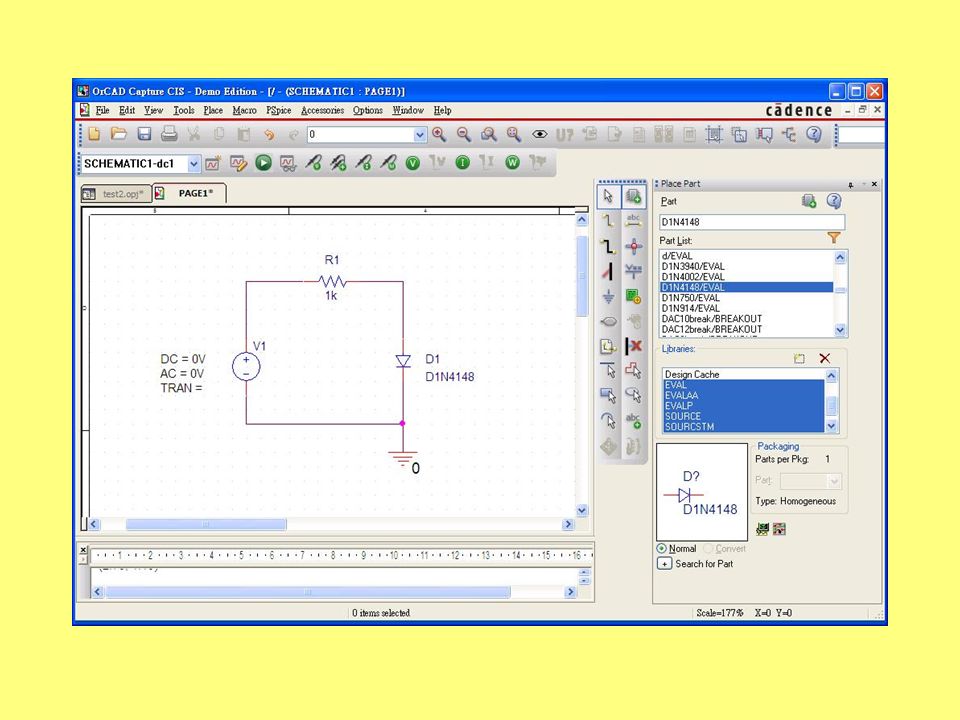Open the zoom value dropdown showing 0
Viewport: 960px width, 720px height.
(x=419, y=135)
